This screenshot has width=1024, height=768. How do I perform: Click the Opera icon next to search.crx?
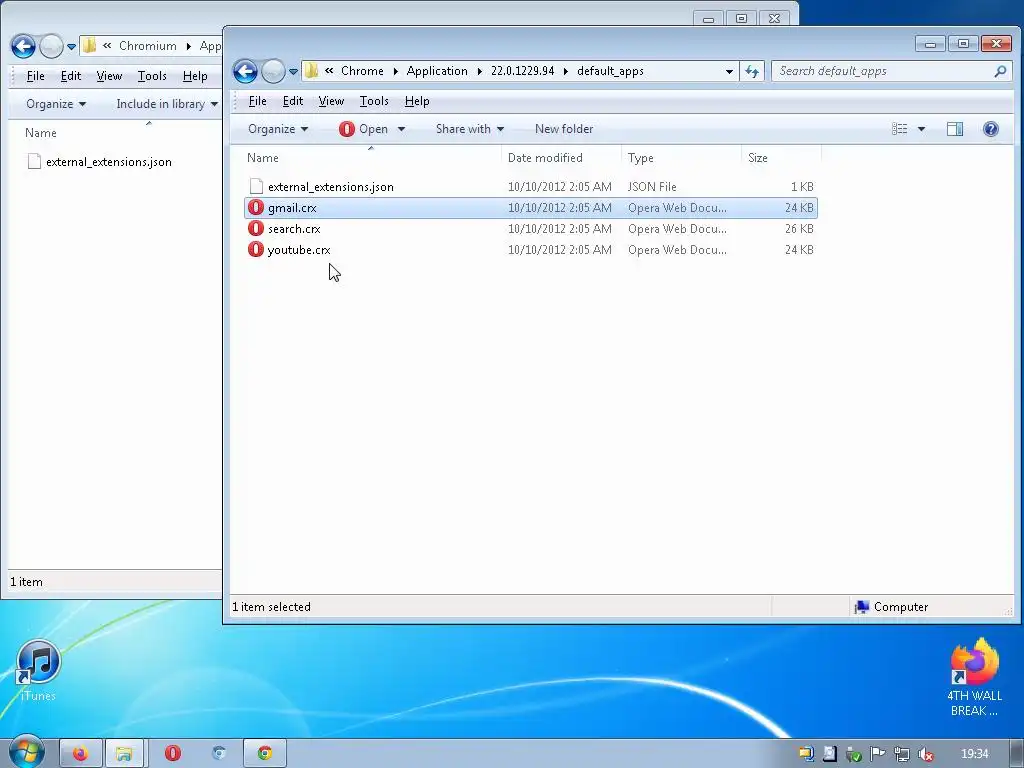(255, 229)
